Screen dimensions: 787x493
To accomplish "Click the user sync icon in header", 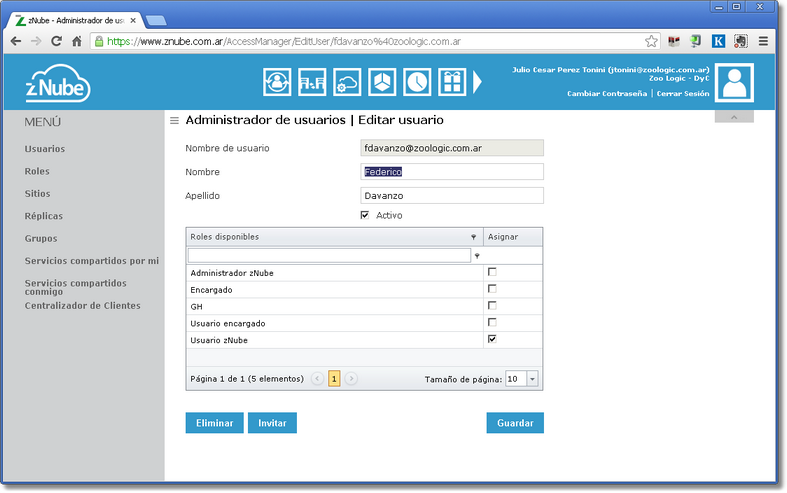I will click(277, 82).
